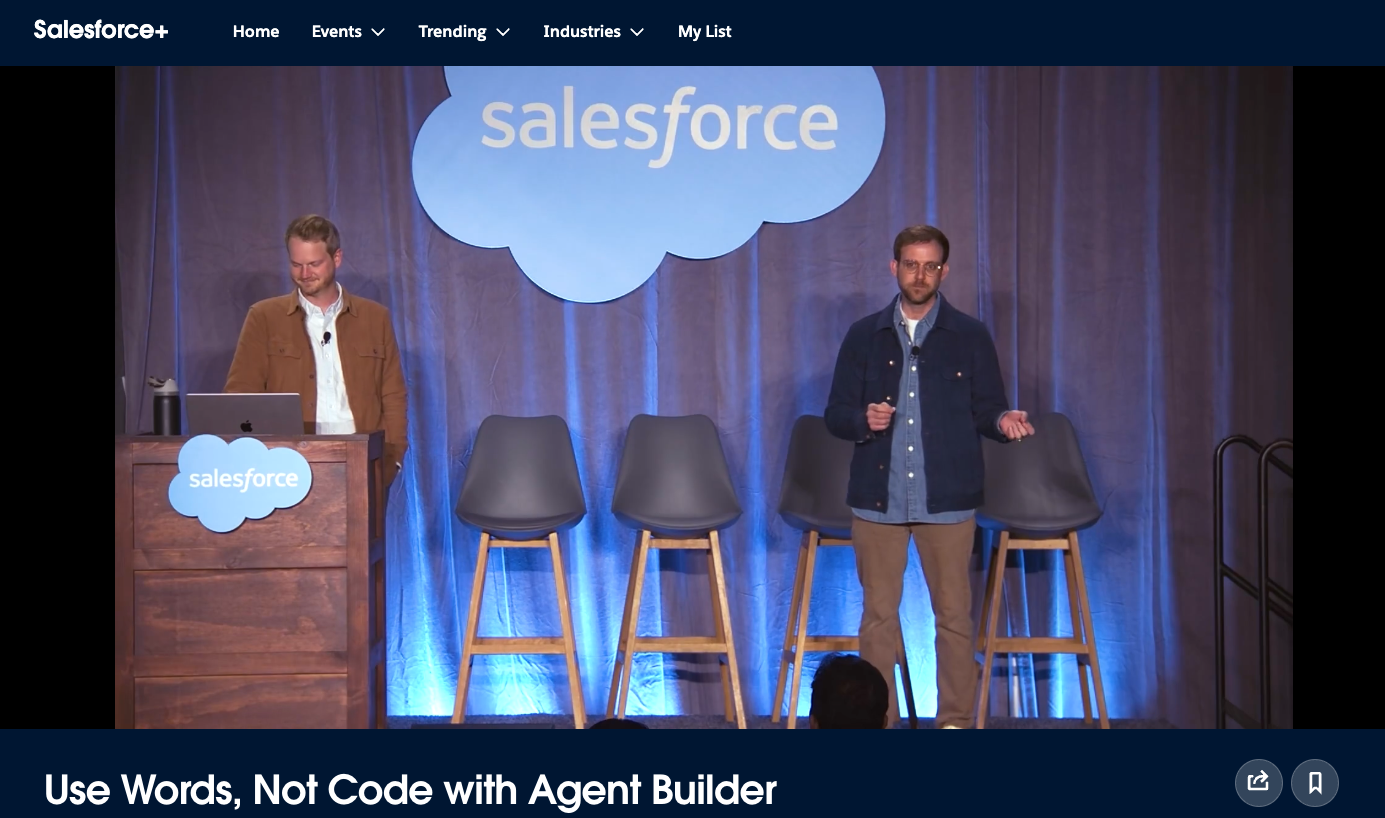This screenshot has height=818, width=1385.
Task: Share this video using the share icon
Action: (1258, 782)
